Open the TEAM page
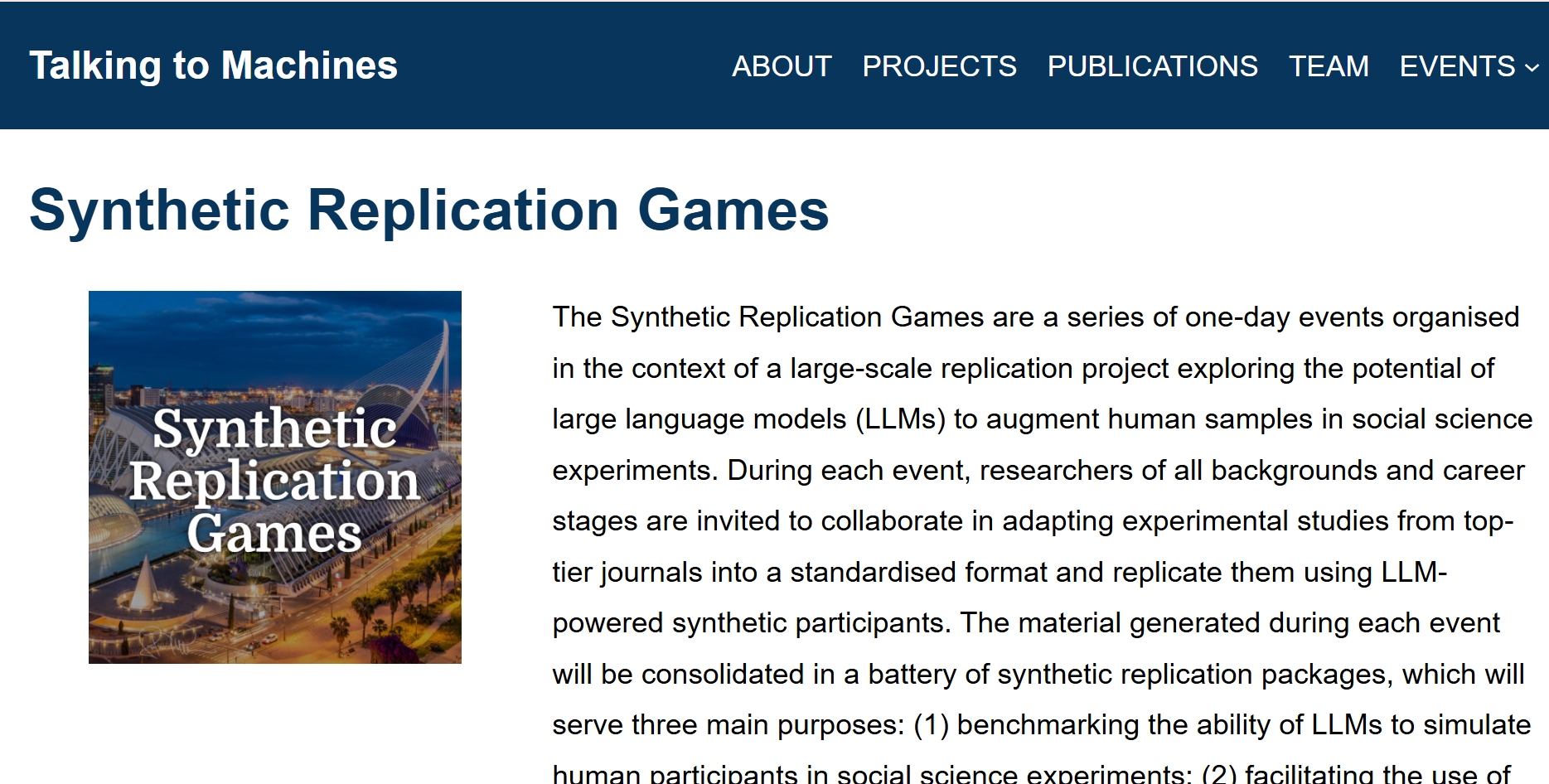The image size is (1549, 784). pyautogui.click(x=1328, y=66)
